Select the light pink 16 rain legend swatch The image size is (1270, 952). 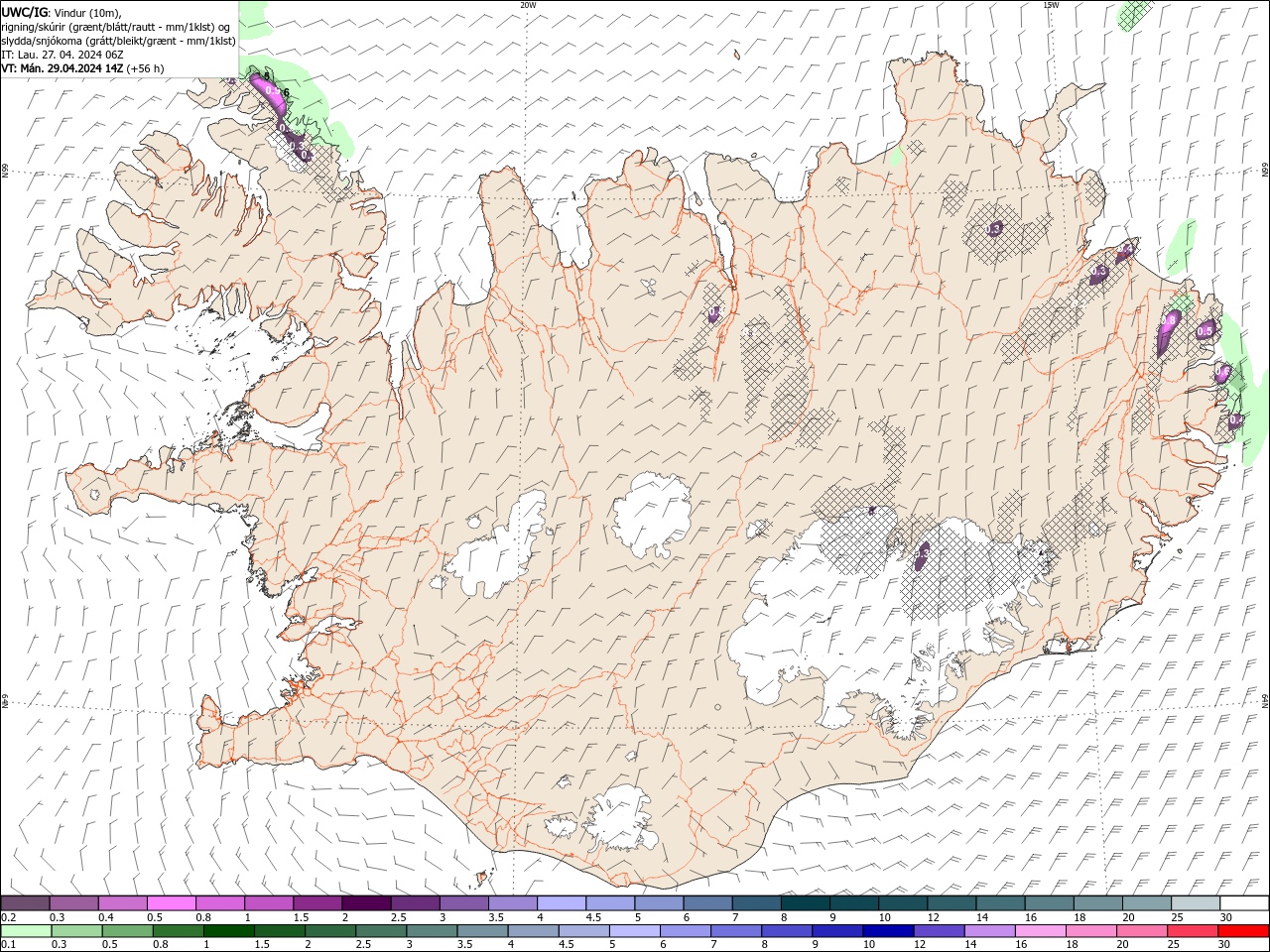click(1040, 931)
